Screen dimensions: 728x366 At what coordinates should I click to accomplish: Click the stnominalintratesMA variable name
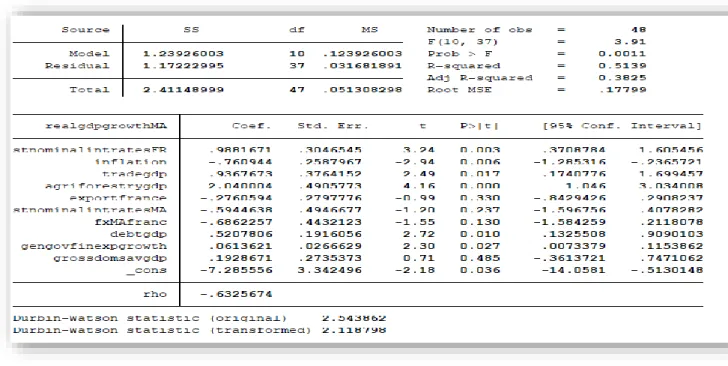tap(90, 210)
